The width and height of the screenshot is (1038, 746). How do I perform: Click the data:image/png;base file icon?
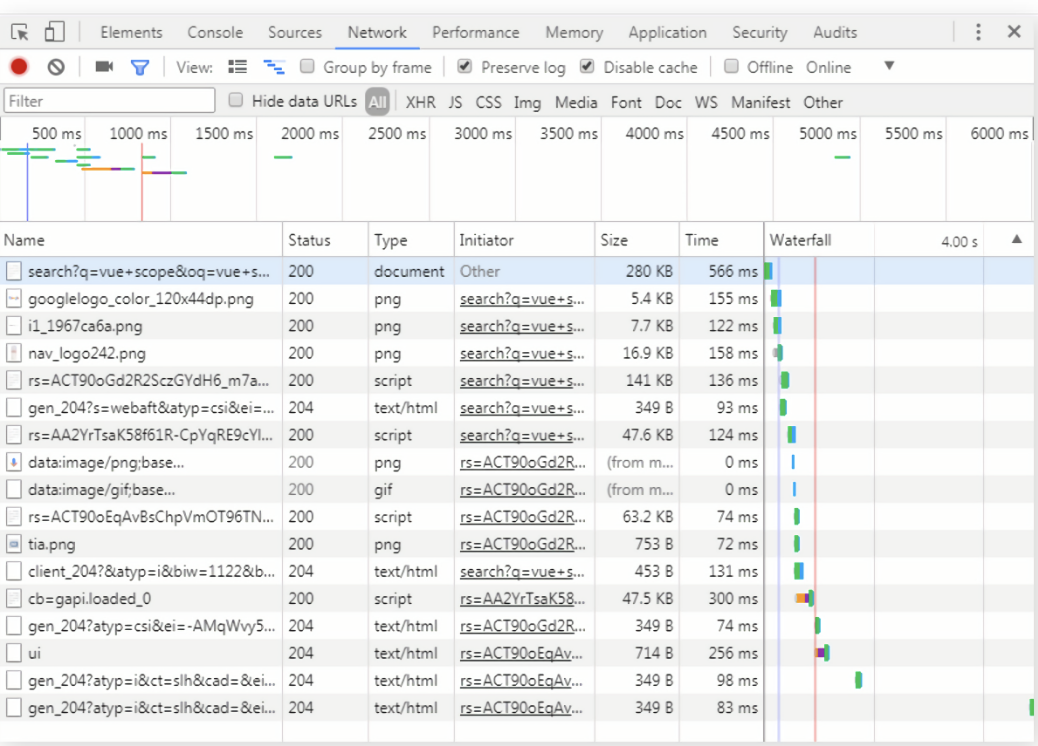coord(14,462)
